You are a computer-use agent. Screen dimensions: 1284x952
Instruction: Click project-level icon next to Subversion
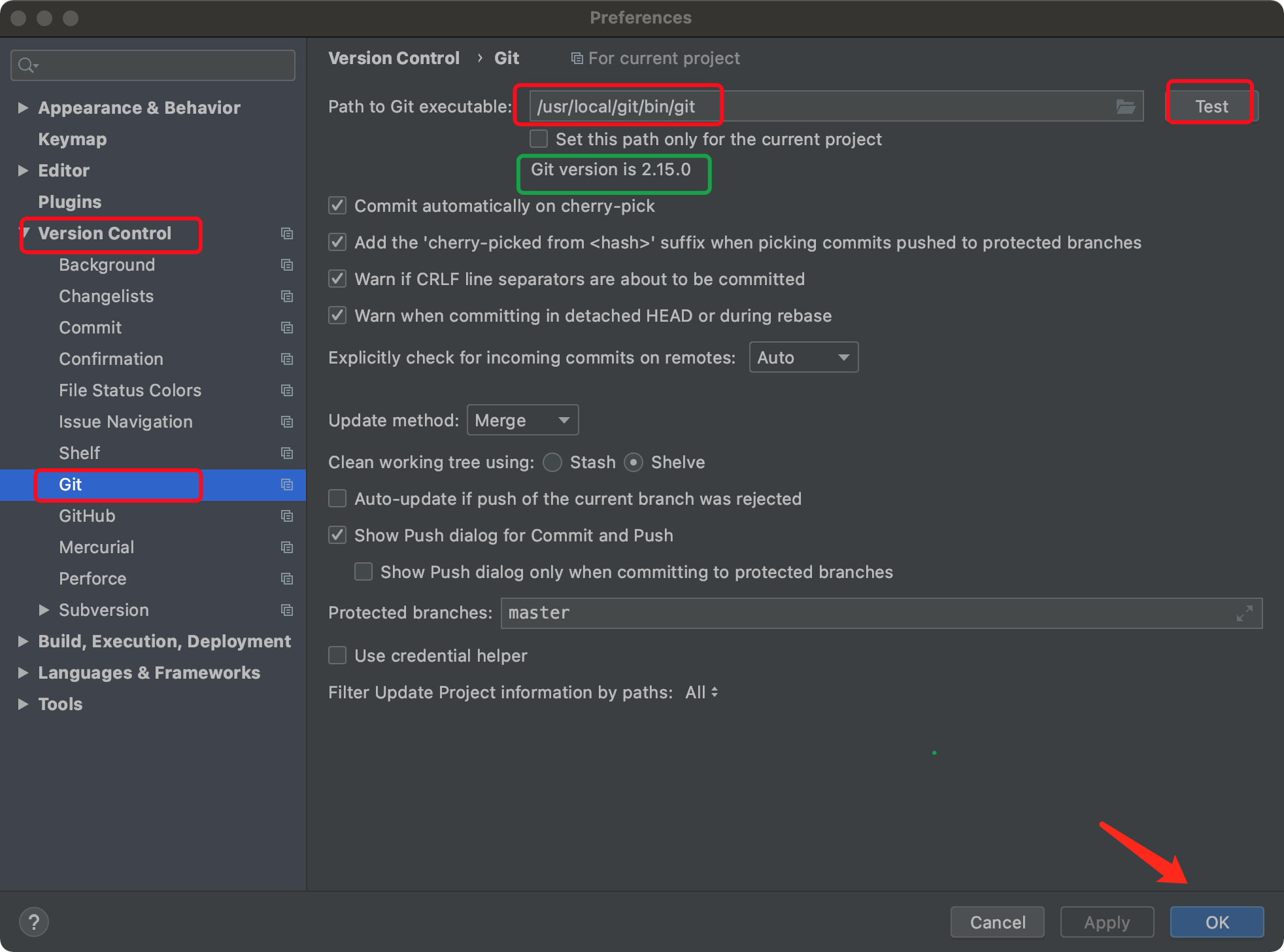(286, 610)
